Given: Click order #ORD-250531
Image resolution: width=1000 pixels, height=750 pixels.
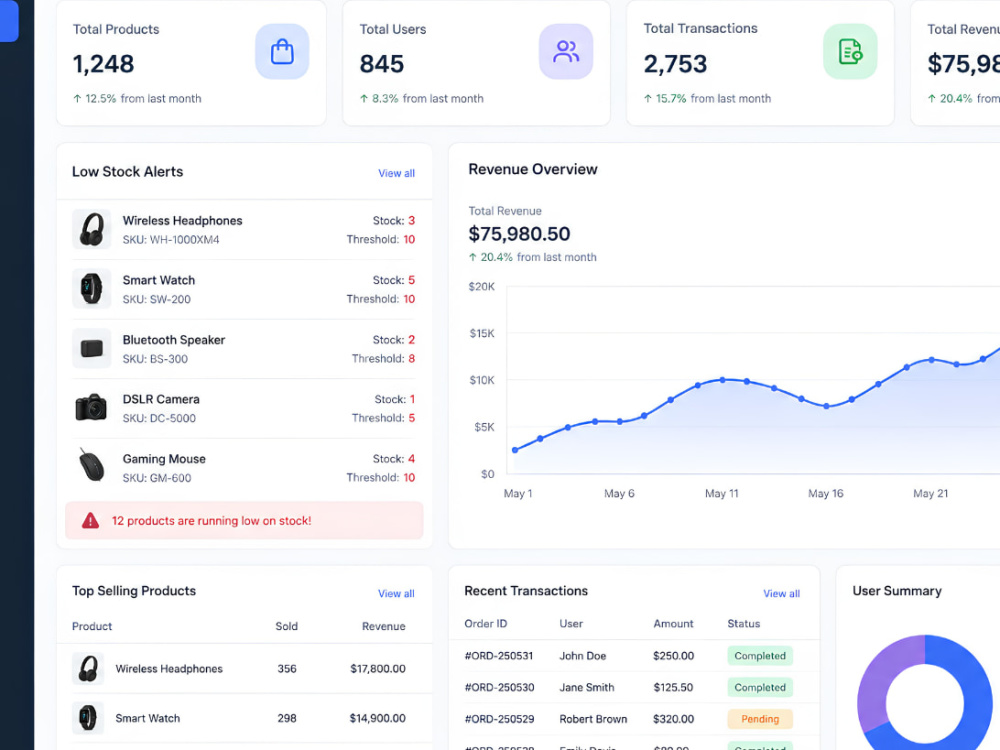Looking at the screenshot, I should pyautogui.click(x=499, y=656).
